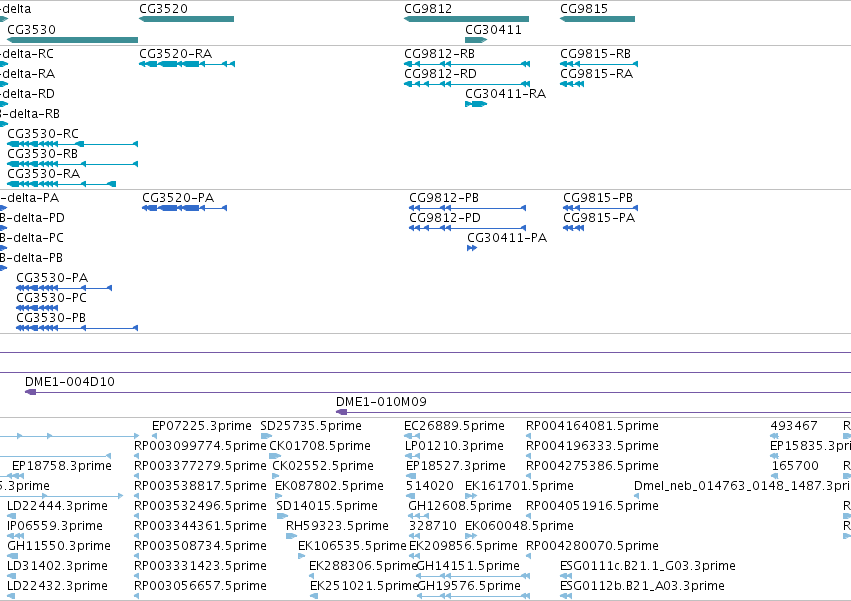Click CDS label CG30411-PA

click(x=507, y=238)
